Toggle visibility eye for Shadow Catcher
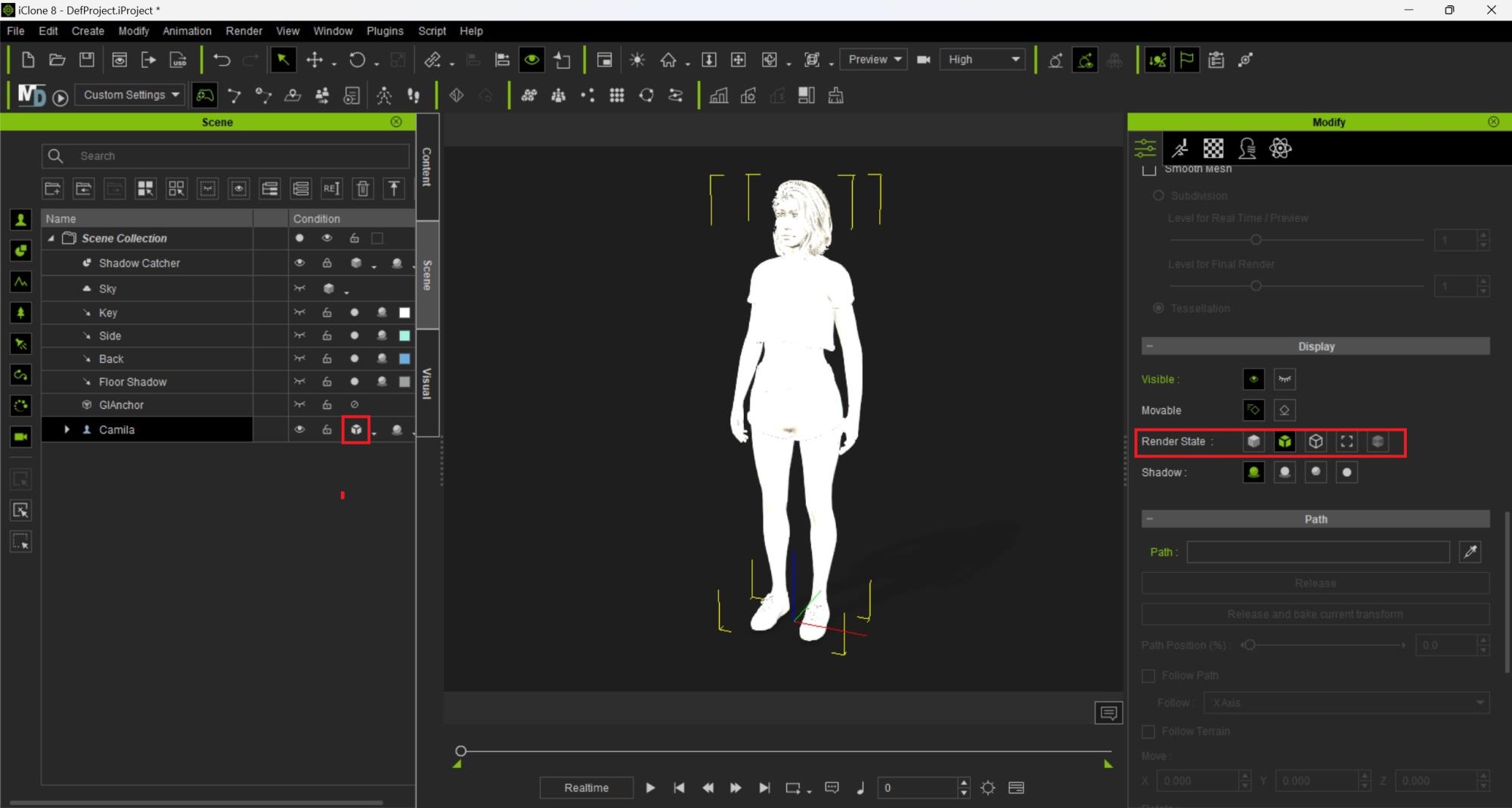The height and width of the screenshot is (808, 1512). (299, 263)
